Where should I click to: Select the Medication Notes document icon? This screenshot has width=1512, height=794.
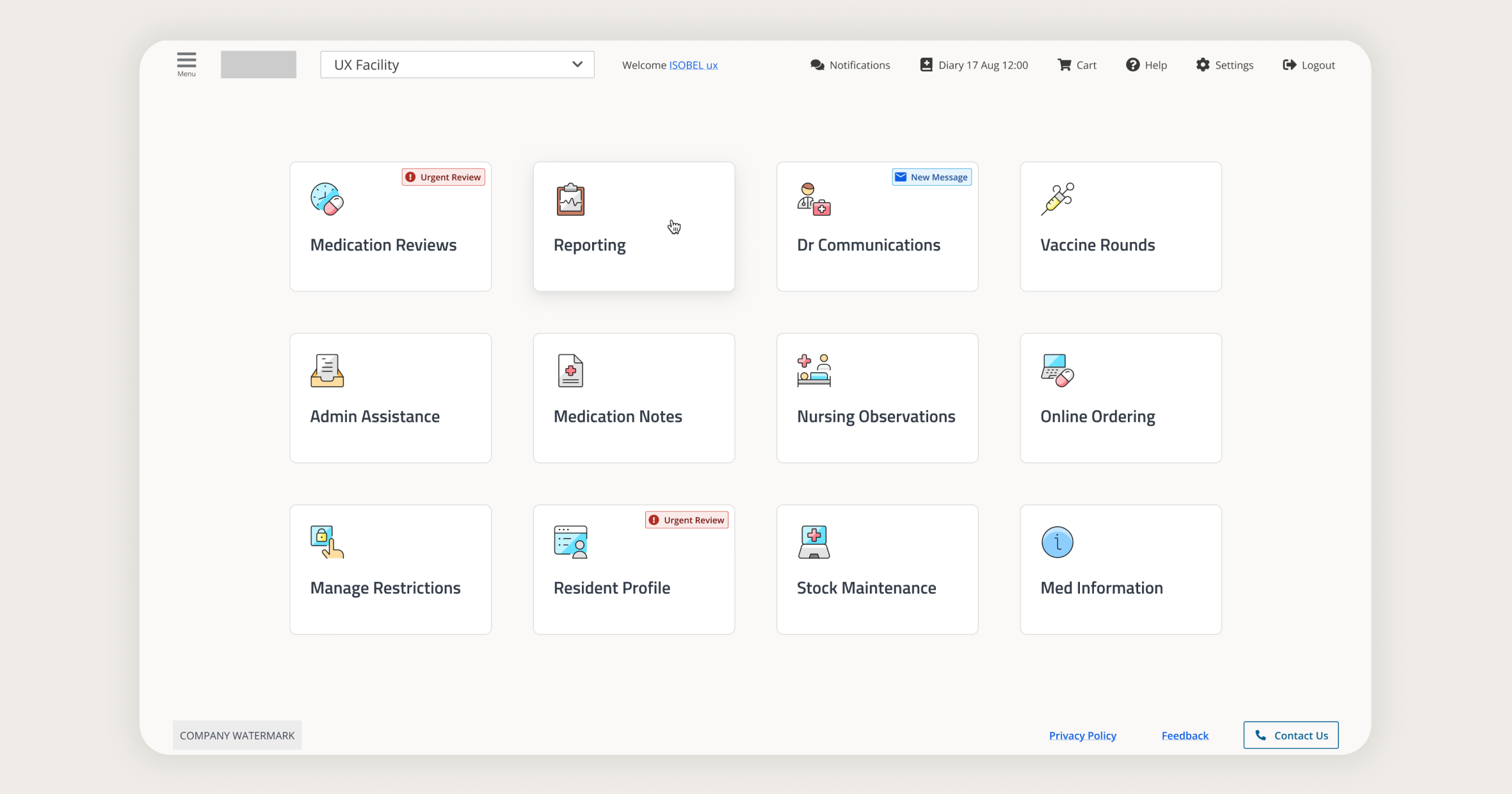(x=570, y=370)
